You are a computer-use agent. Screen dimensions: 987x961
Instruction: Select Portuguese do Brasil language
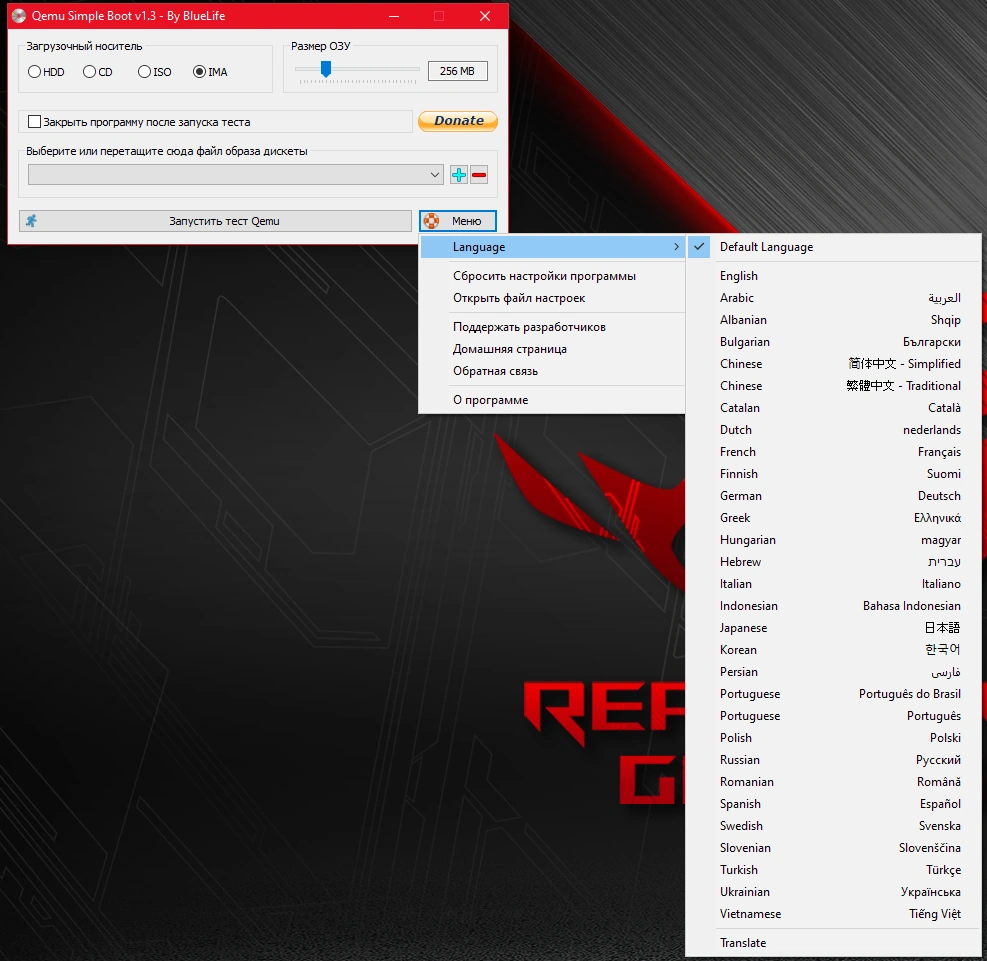(x=833, y=694)
